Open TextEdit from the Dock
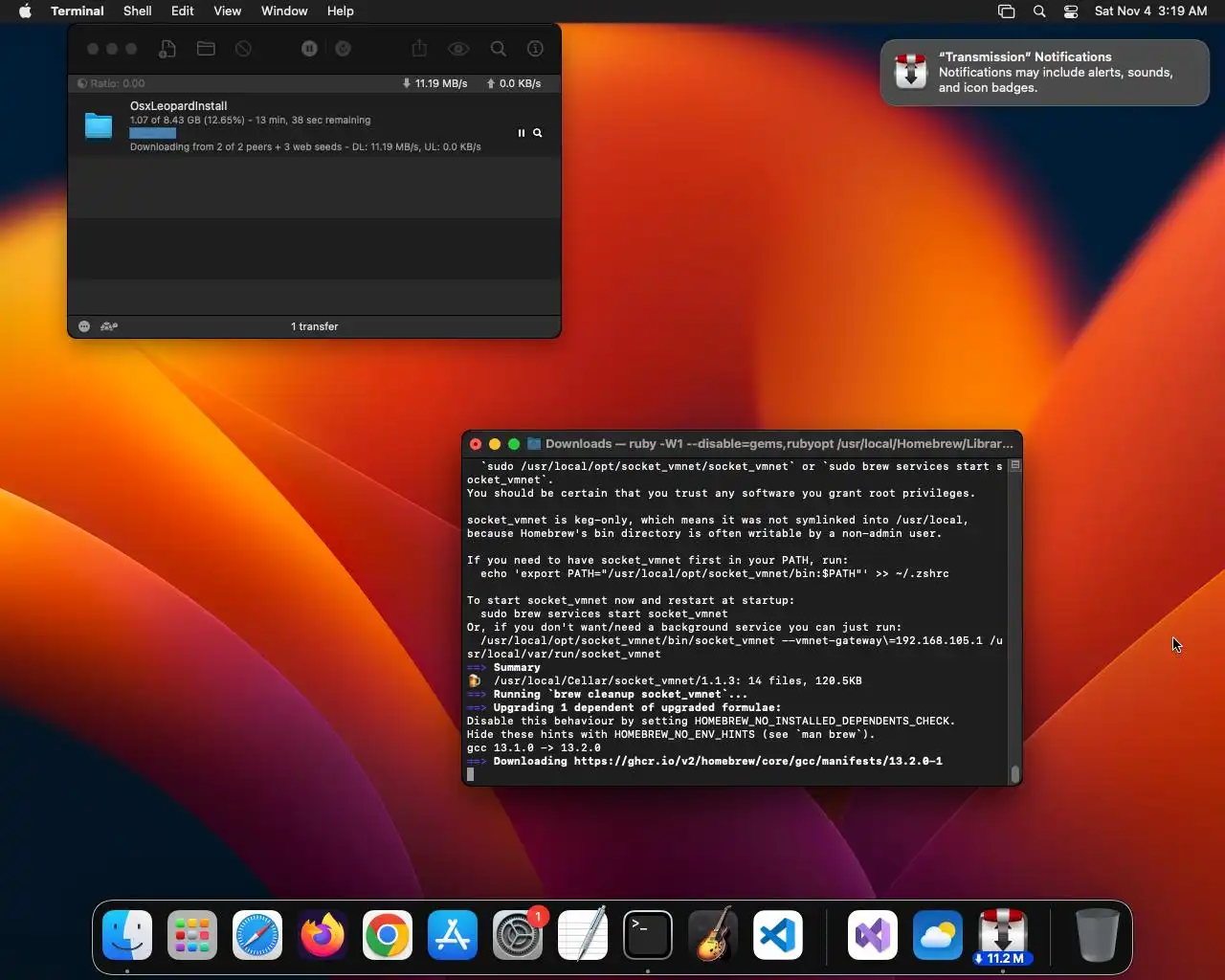Screen dimensions: 1225x980 583,935
